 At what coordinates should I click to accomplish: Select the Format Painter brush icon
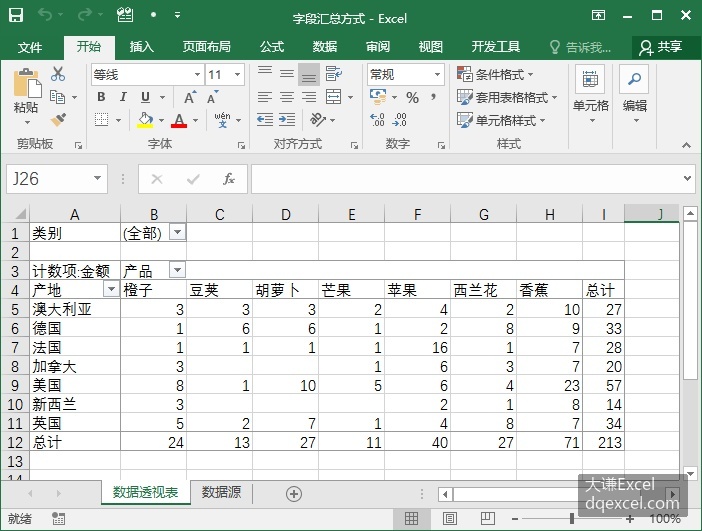[x=58, y=120]
